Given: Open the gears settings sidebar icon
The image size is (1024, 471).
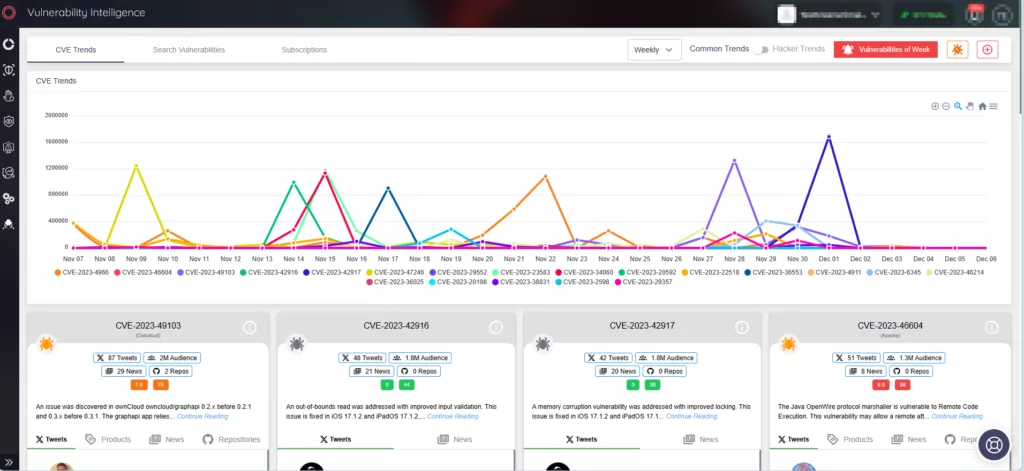Looking at the screenshot, I should [8, 198].
